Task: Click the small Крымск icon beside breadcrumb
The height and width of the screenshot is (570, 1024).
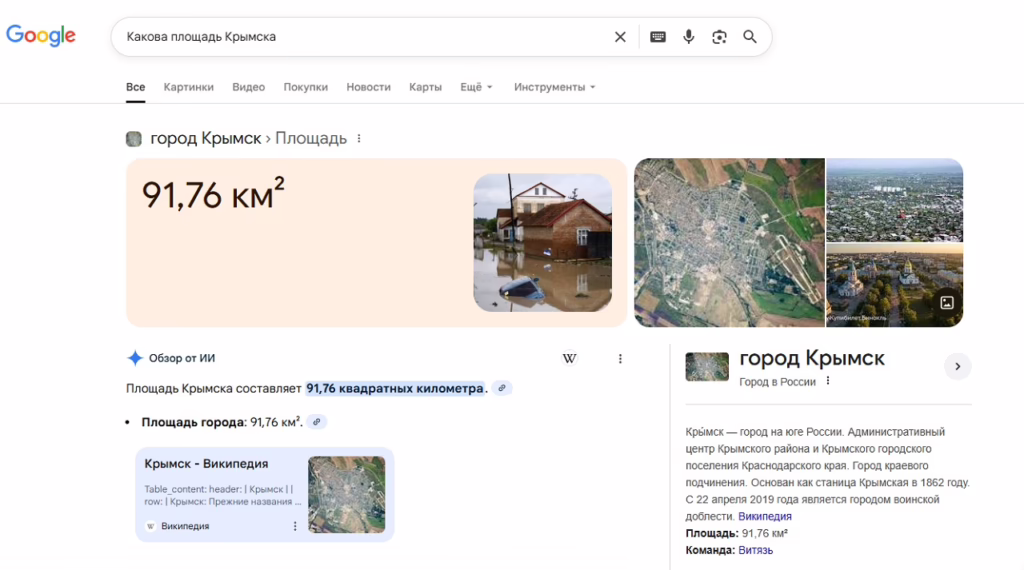Action: (134, 139)
